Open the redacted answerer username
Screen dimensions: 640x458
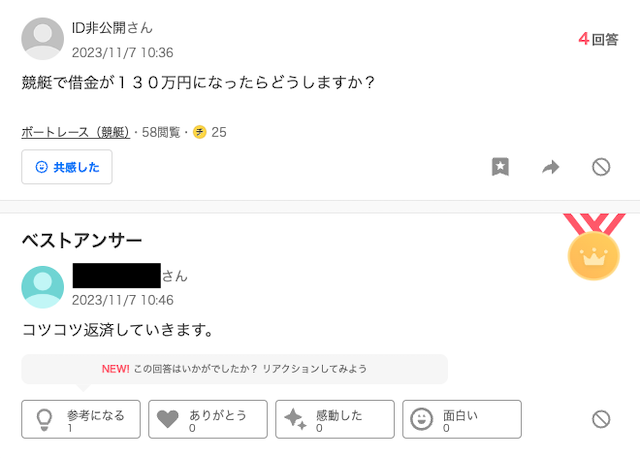[117, 276]
